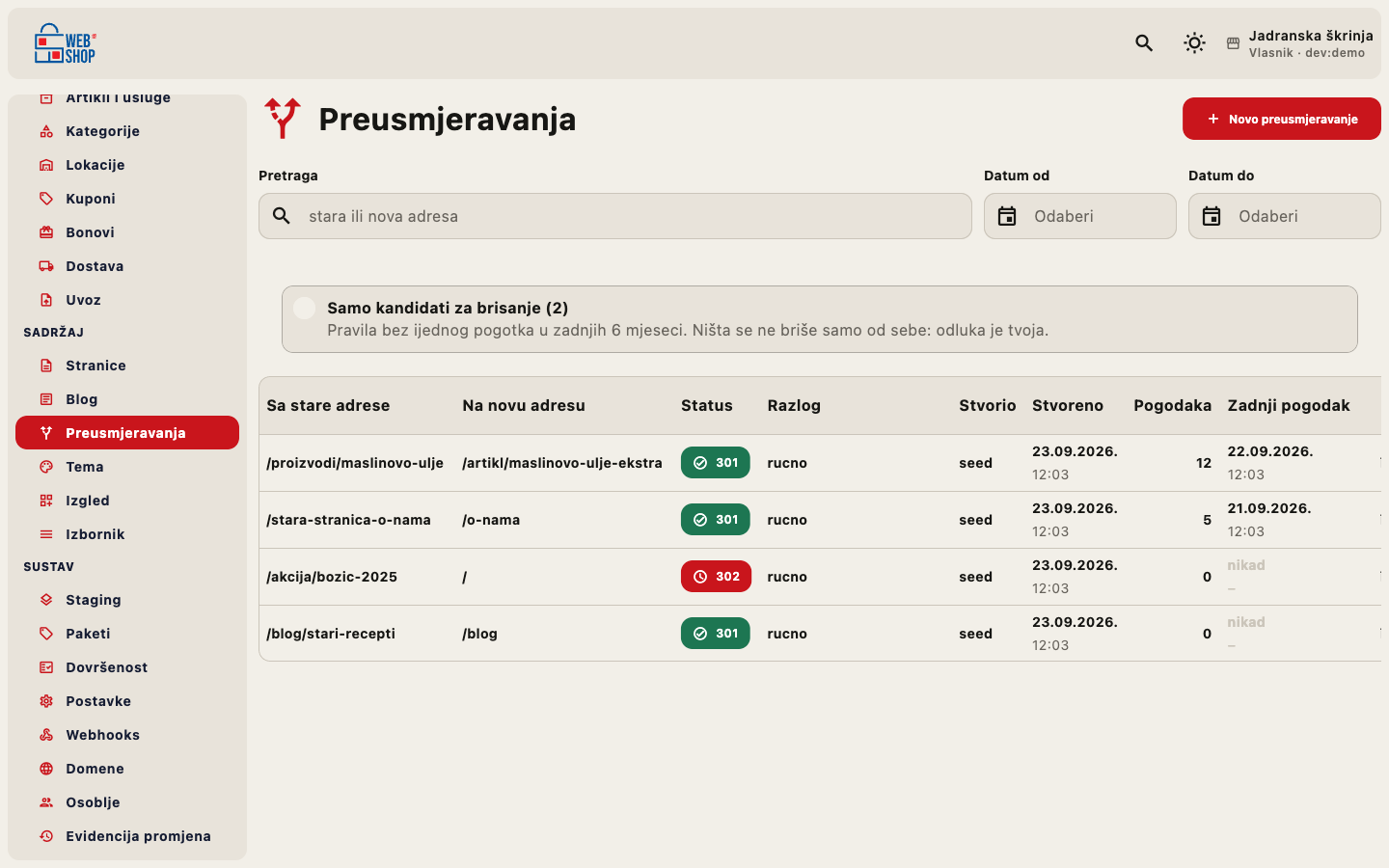
Task: Click the Sa stare adrese column header
Action: pyautogui.click(x=328, y=406)
